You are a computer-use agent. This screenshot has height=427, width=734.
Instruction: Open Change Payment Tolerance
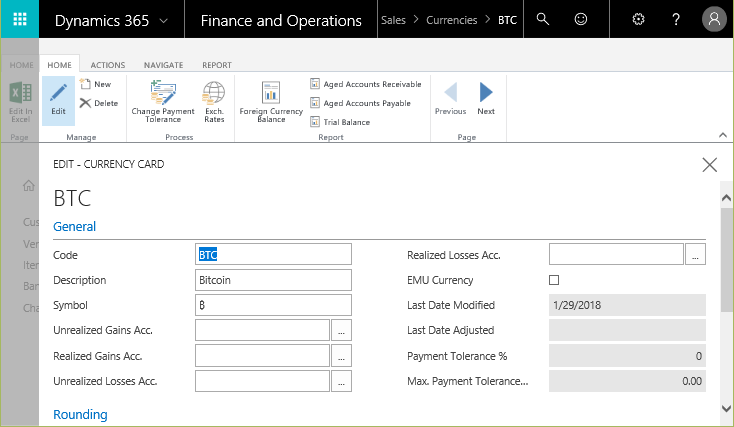pos(164,100)
